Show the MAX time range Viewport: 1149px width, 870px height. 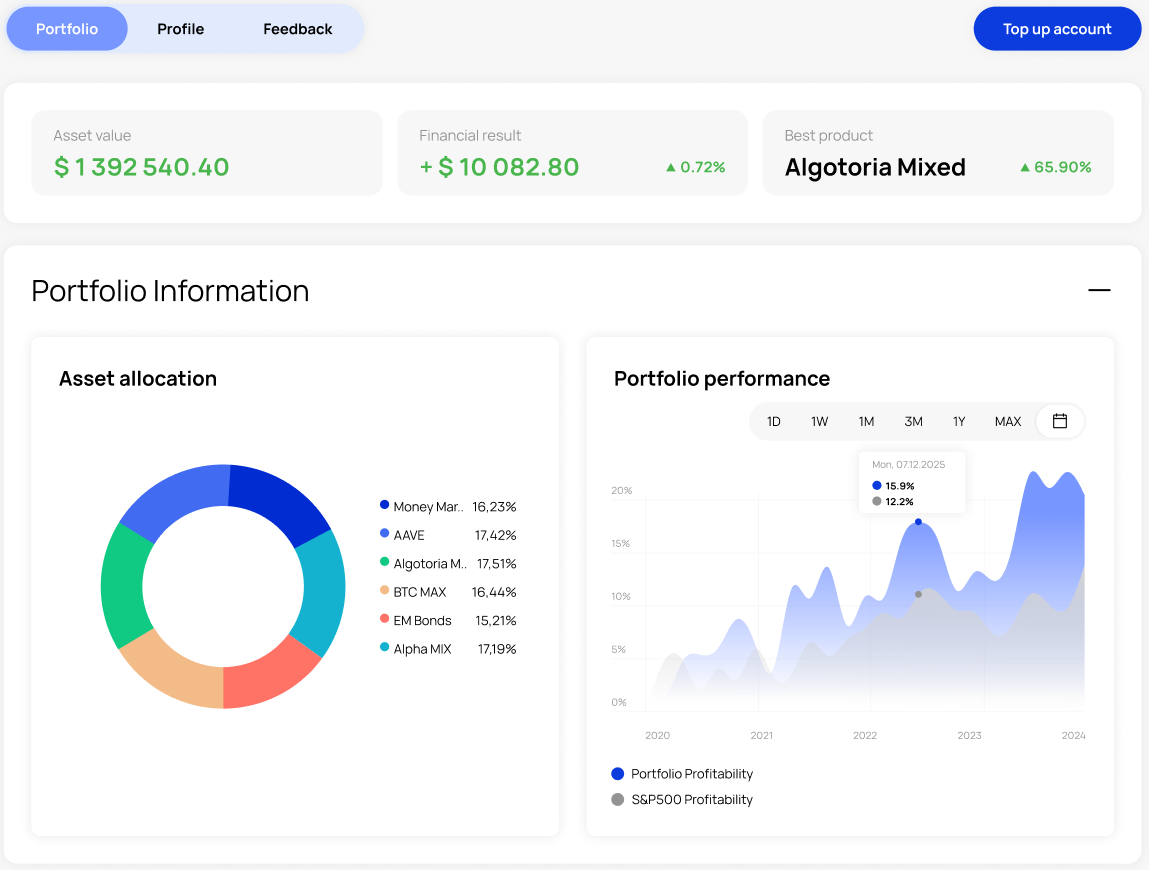(x=1007, y=422)
